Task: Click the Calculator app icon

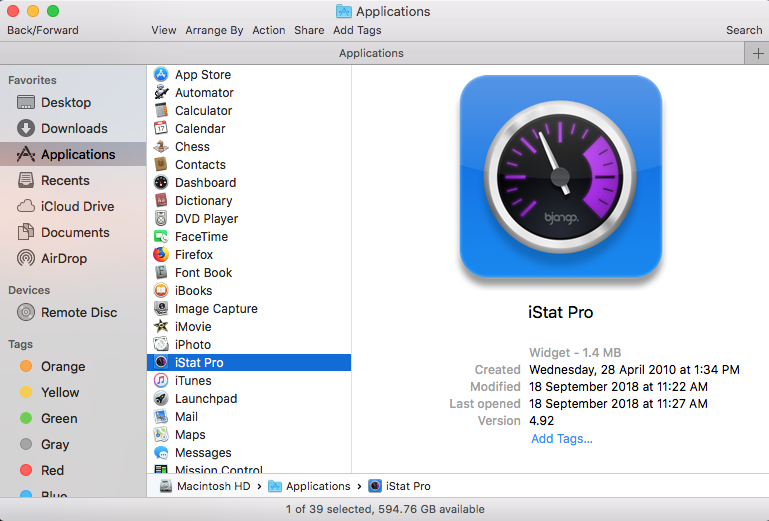Action: [x=161, y=110]
